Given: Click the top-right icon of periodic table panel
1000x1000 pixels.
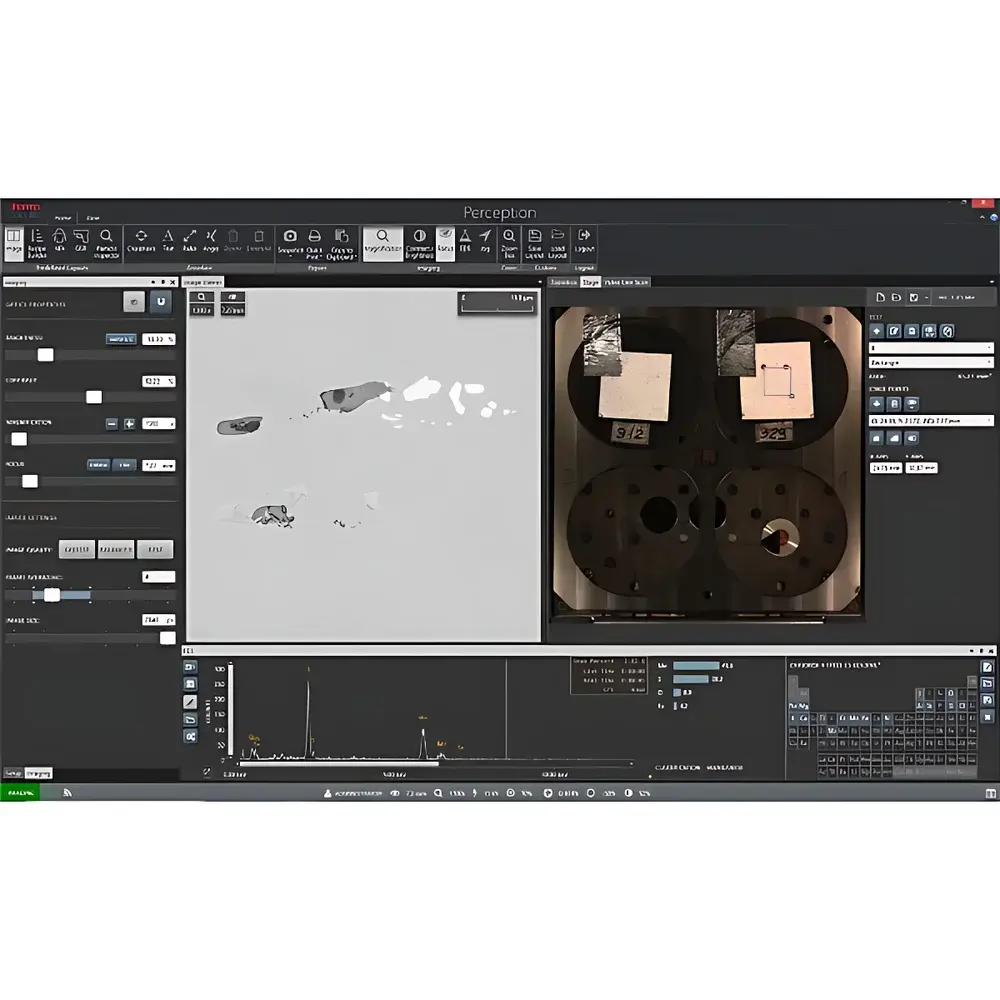Looking at the screenshot, I should pos(987,667).
